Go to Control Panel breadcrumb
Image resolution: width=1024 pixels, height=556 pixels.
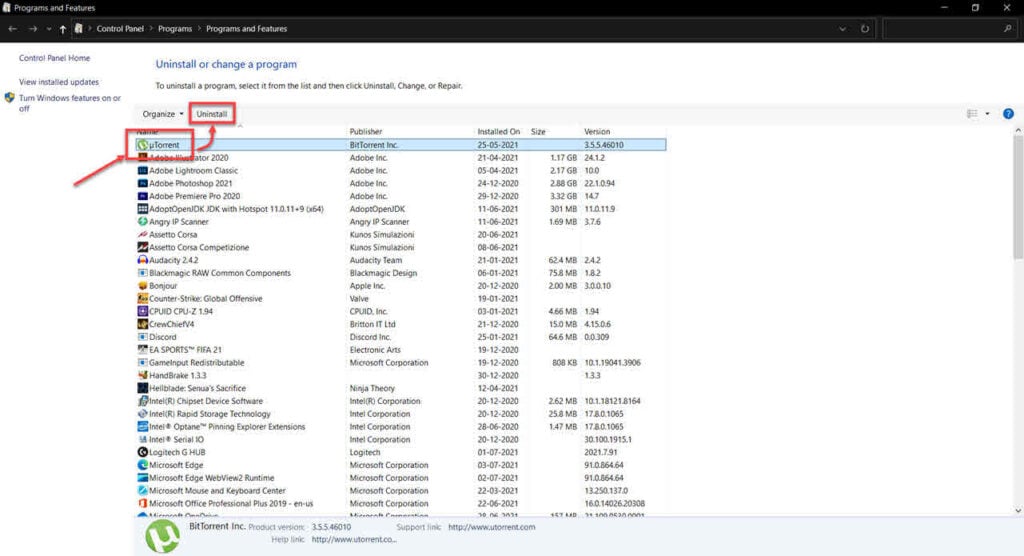click(120, 29)
